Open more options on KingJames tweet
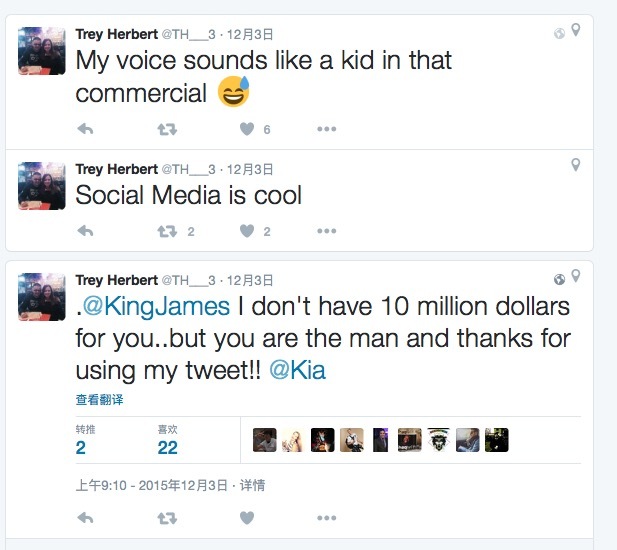The image size is (617, 550). point(327,518)
